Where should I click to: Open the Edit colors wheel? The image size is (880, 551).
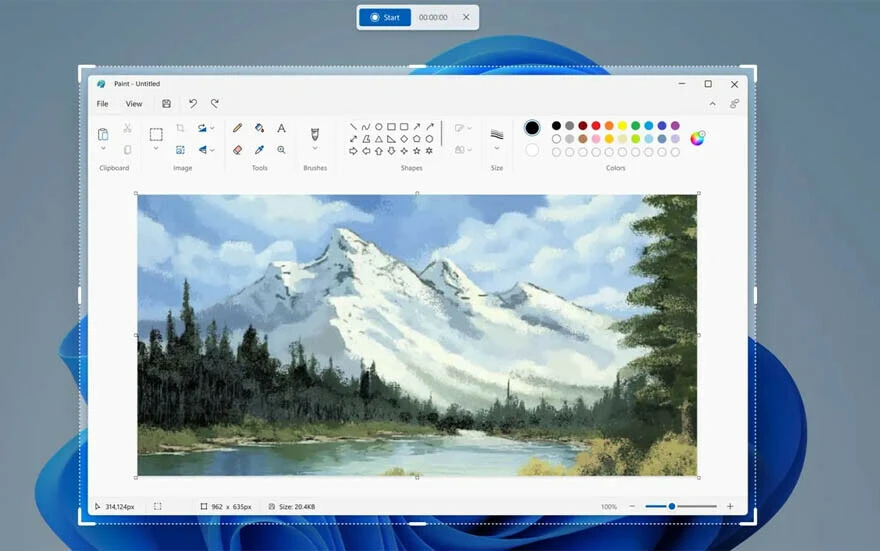click(x=697, y=138)
